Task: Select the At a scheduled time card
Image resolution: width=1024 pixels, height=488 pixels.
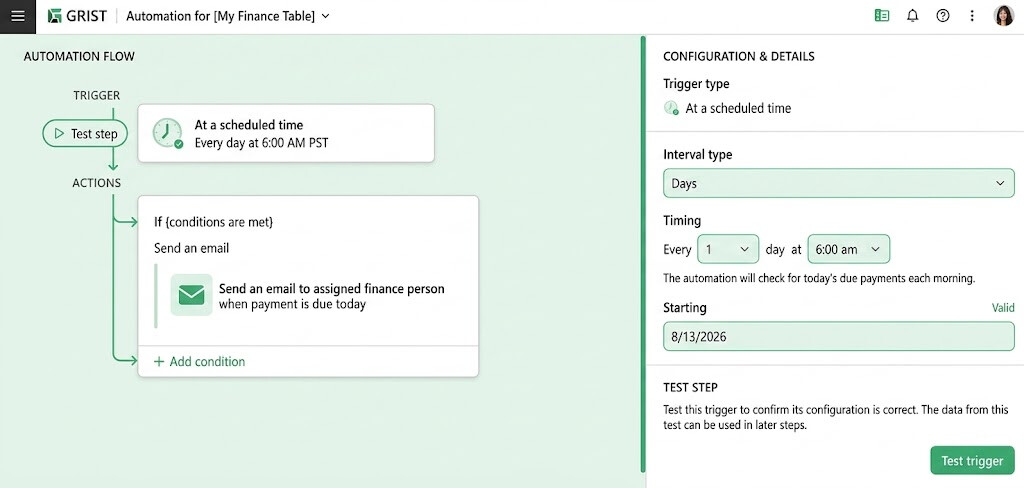Action: point(285,133)
